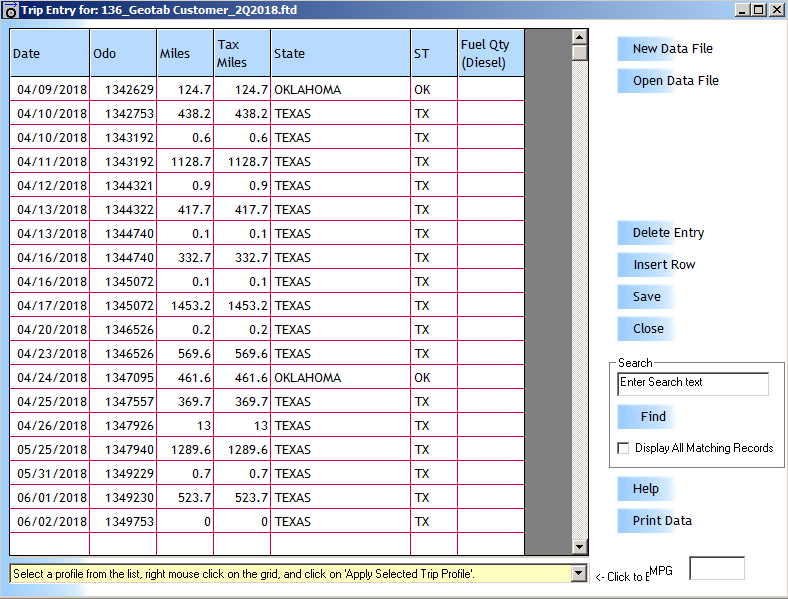The height and width of the screenshot is (599, 788).
Task: Select Miles cell 13 for 04/26/2018
Action: click(x=185, y=426)
